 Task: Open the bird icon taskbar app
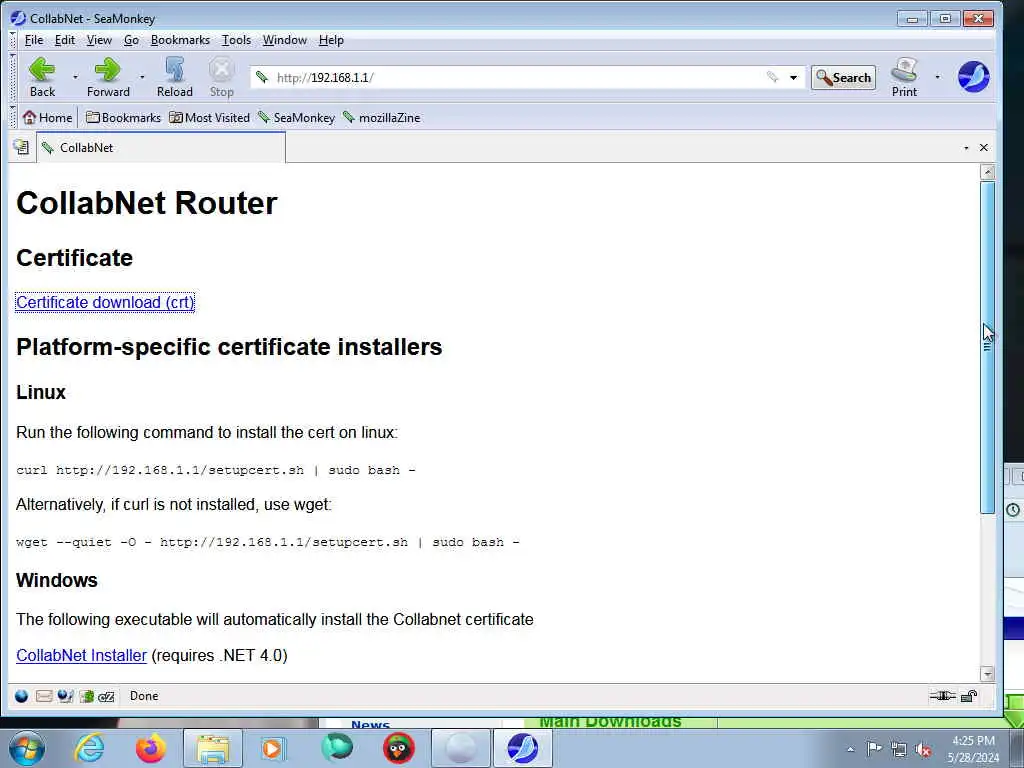coord(398,748)
